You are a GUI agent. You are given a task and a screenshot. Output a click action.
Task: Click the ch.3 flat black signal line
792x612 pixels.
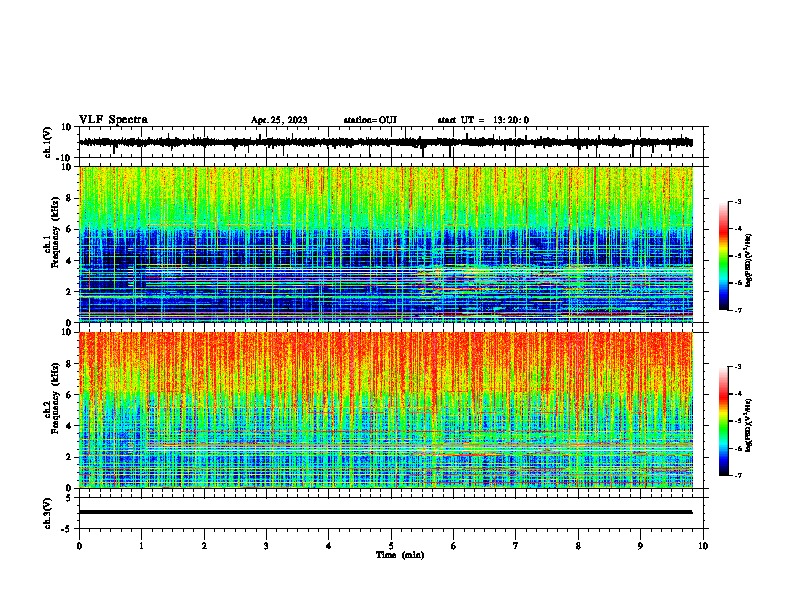[385, 512]
